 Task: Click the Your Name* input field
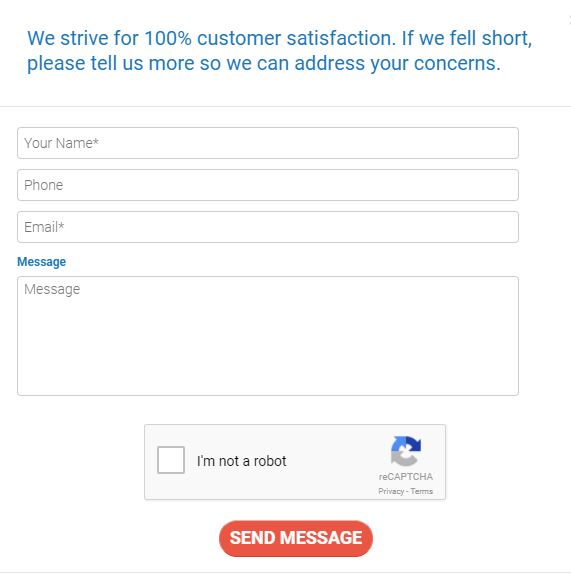tap(268, 143)
